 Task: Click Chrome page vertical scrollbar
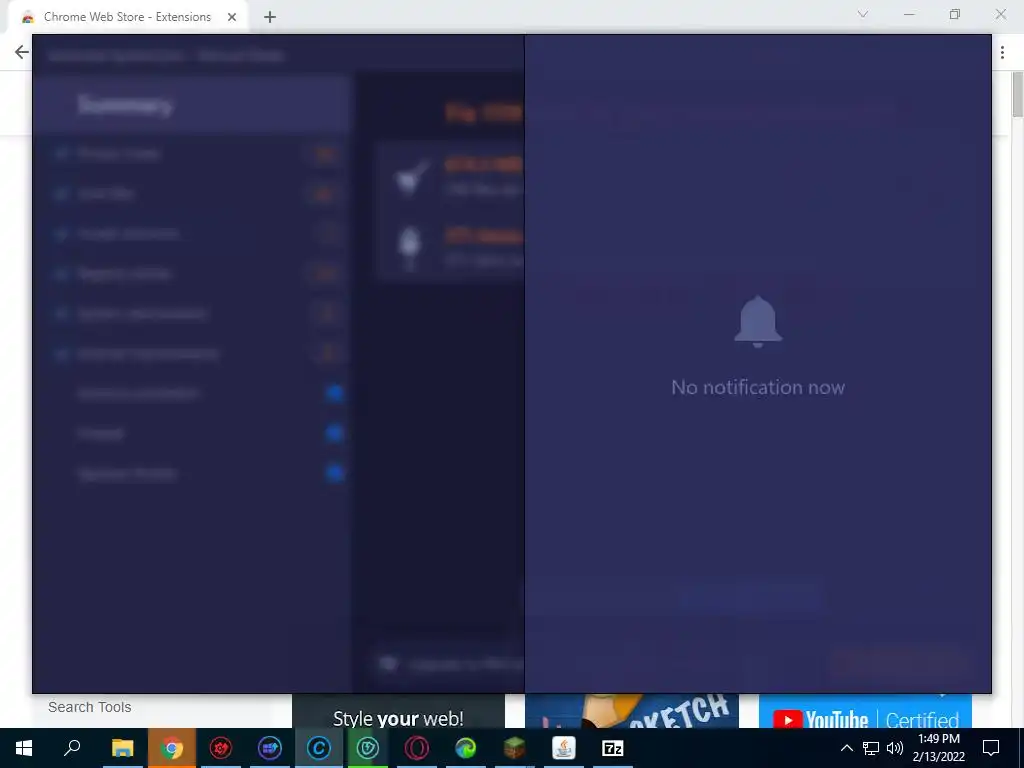tap(1017, 95)
